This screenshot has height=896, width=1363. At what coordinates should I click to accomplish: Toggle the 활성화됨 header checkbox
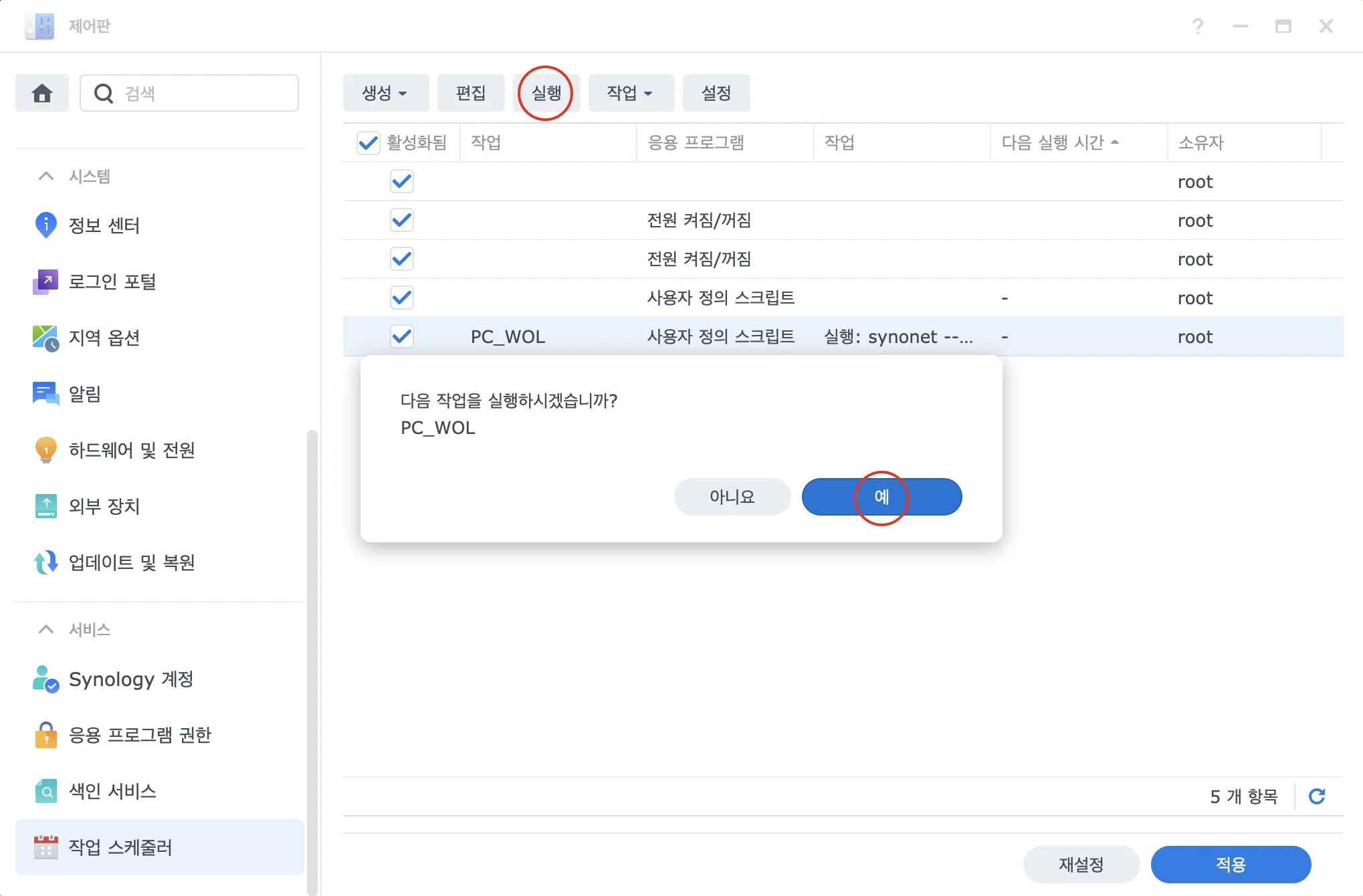tap(368, 142)
